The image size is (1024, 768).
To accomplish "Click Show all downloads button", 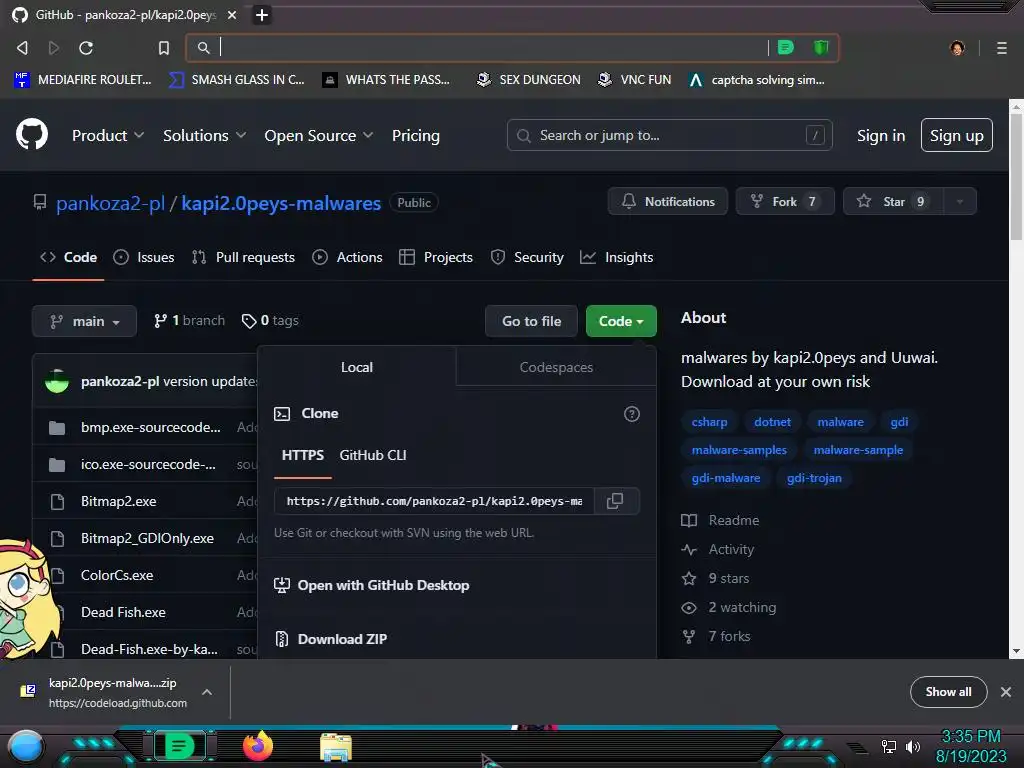I will [x=948, y=692].
